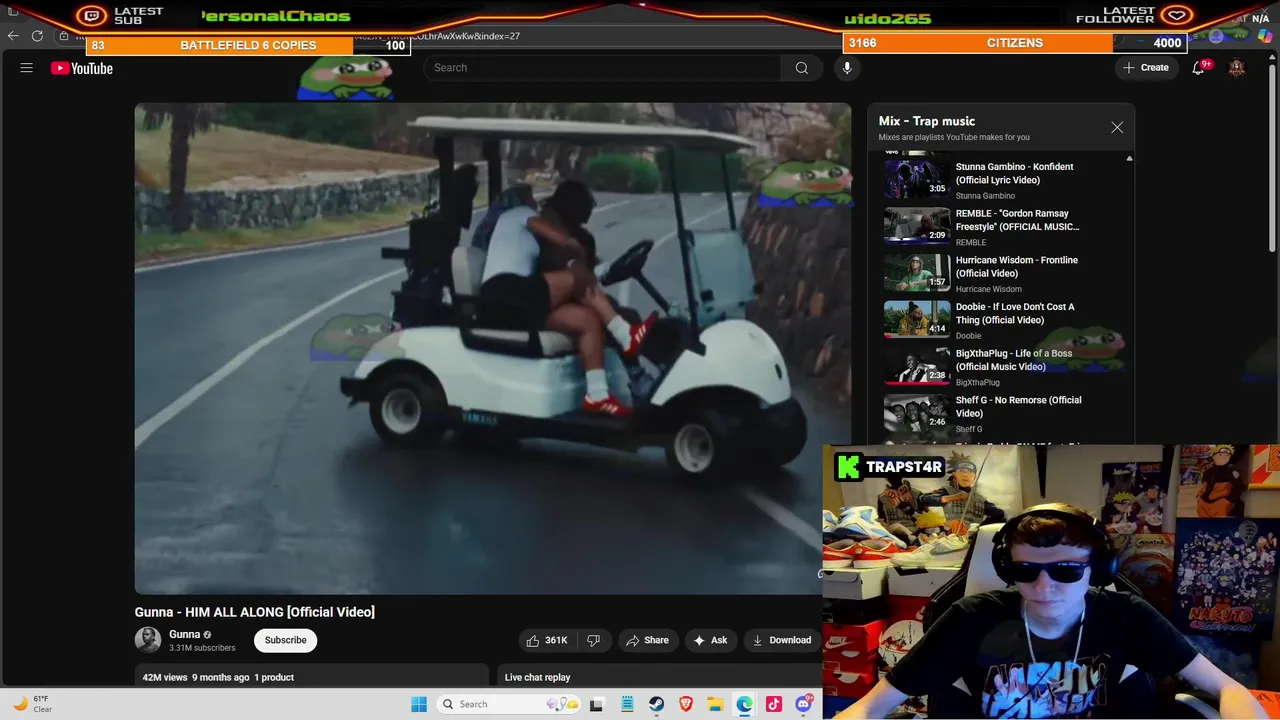Image resolution: width=1280 pixels, height=720 pixels.
Task: Reload the page in the browser
Action: (37, 36)
